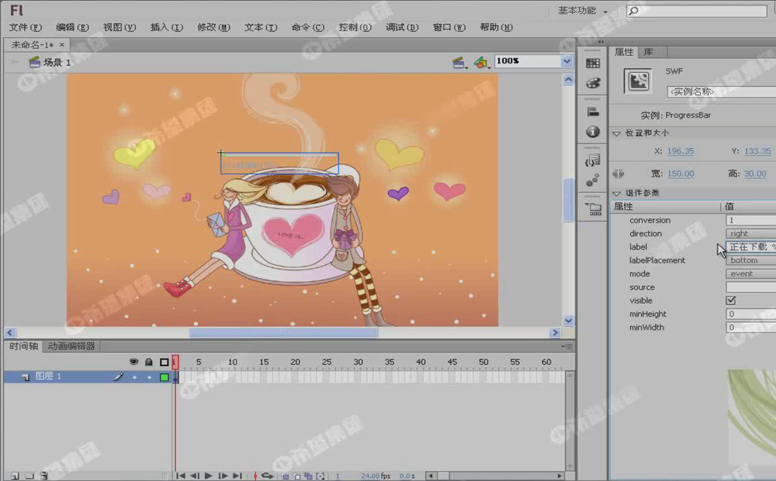Image resolution: width=776 pixels, height=481 pixels.
Task: Open the Color palette panel icon
Action: click(593, 83)
